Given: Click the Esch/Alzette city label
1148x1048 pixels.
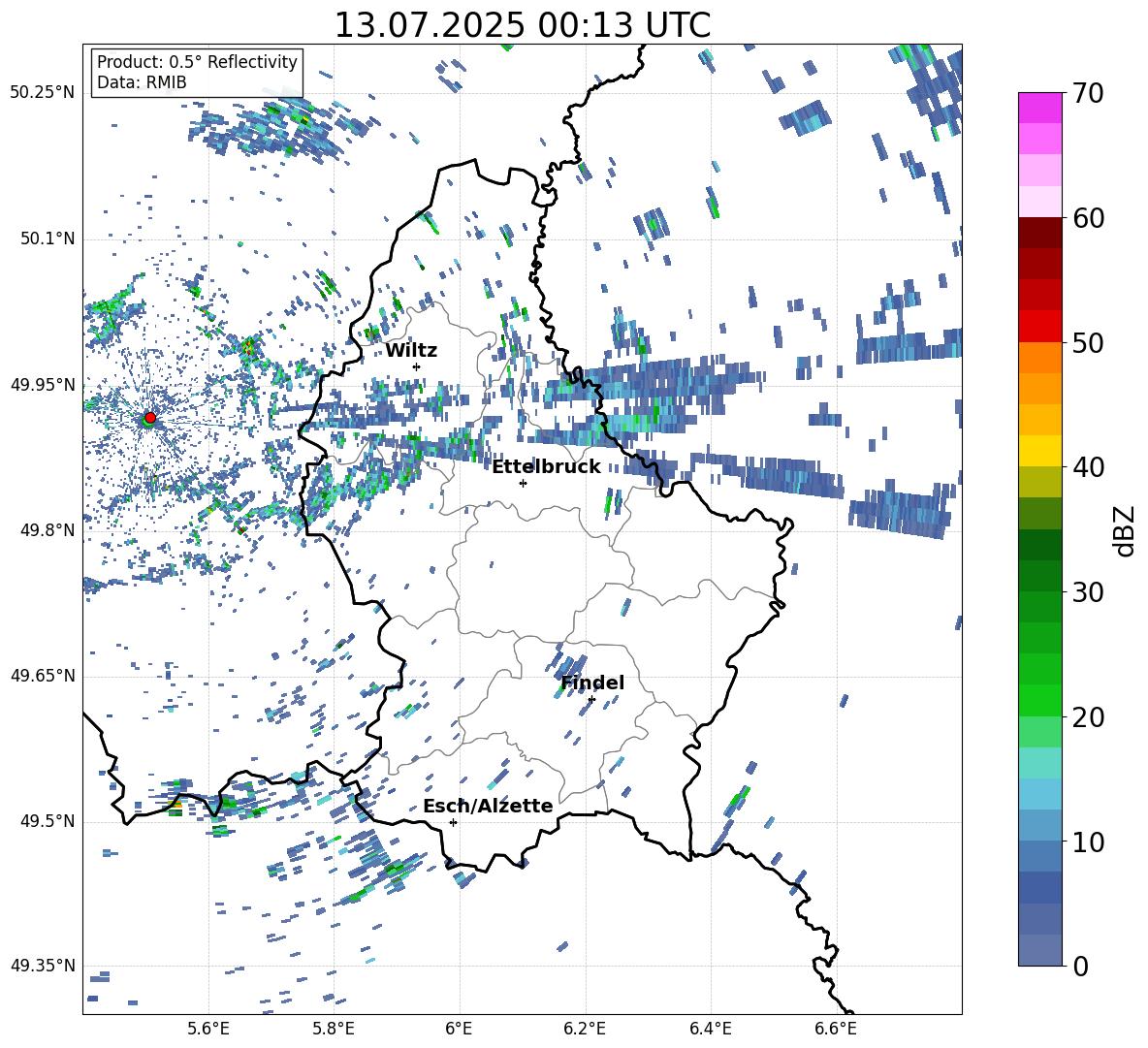Looking at the screenshot, I should click(488, 806).
